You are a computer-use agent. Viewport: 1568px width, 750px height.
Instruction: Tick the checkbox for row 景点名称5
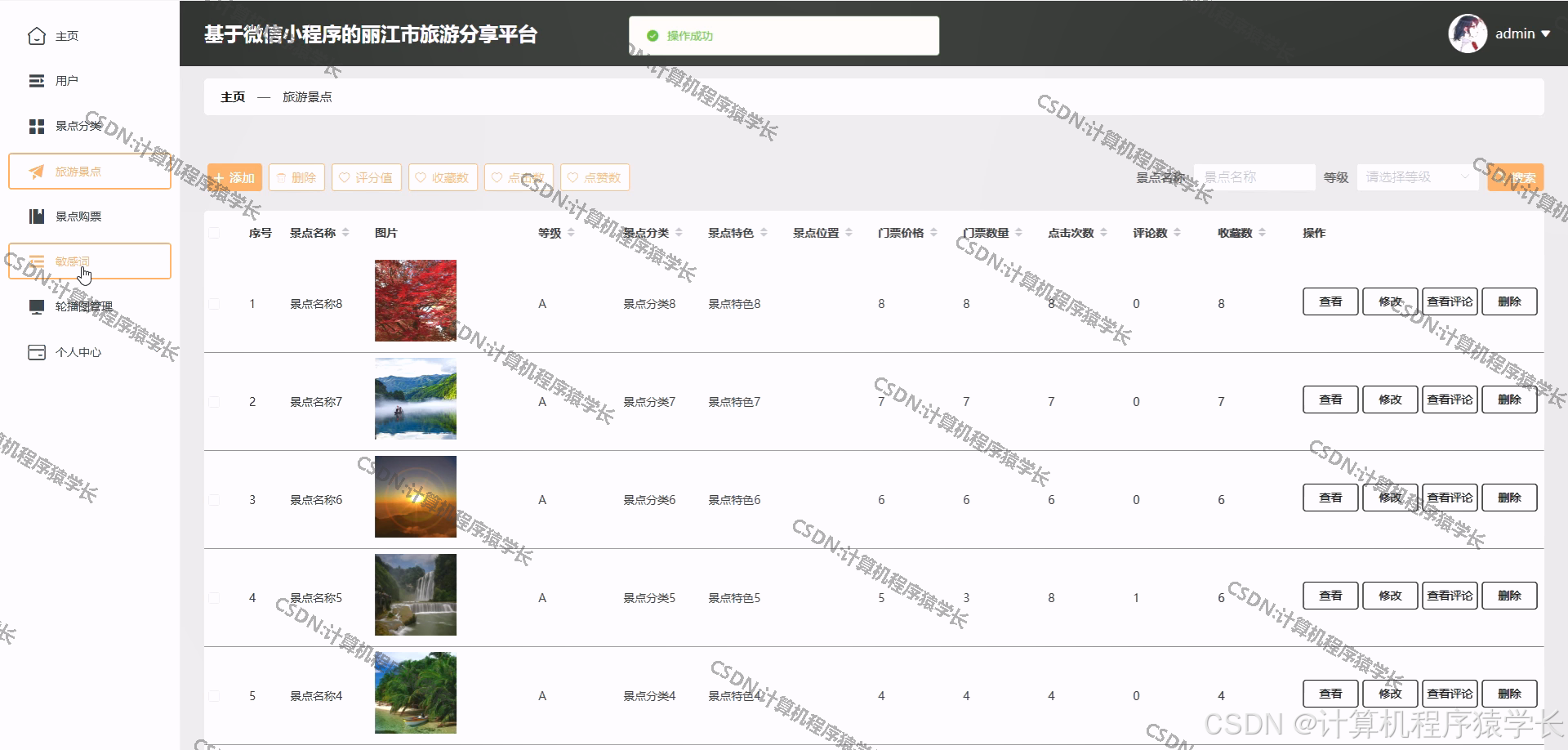(x=214, y=598)
